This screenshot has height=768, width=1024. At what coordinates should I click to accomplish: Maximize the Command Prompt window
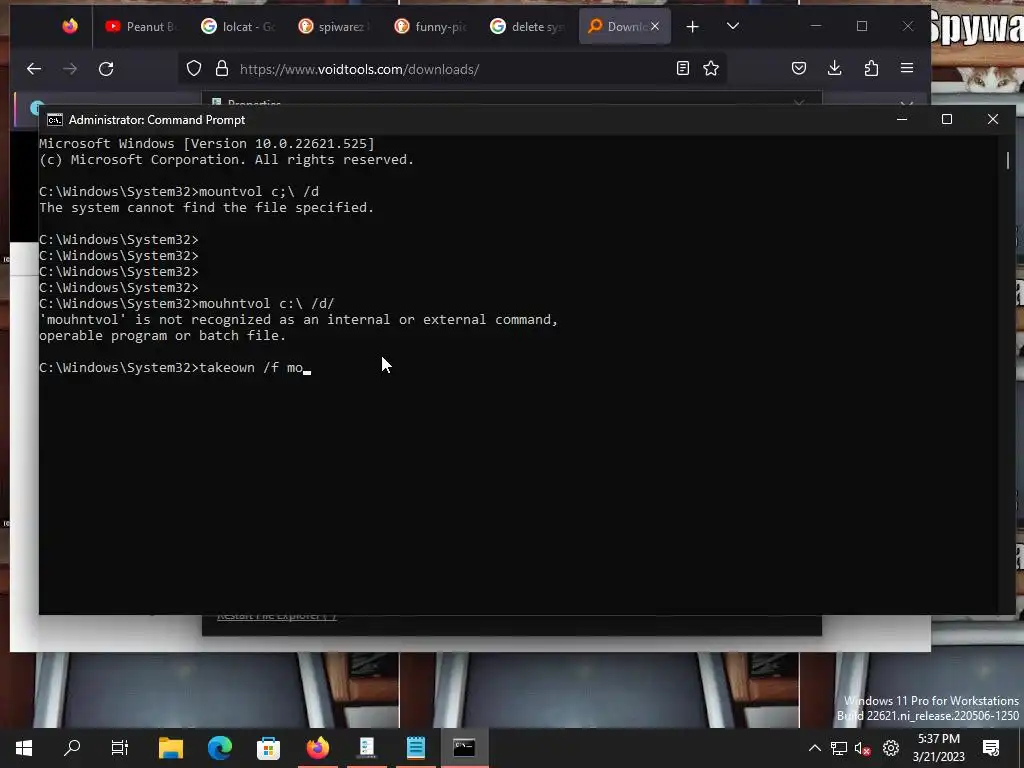(947, 120)
